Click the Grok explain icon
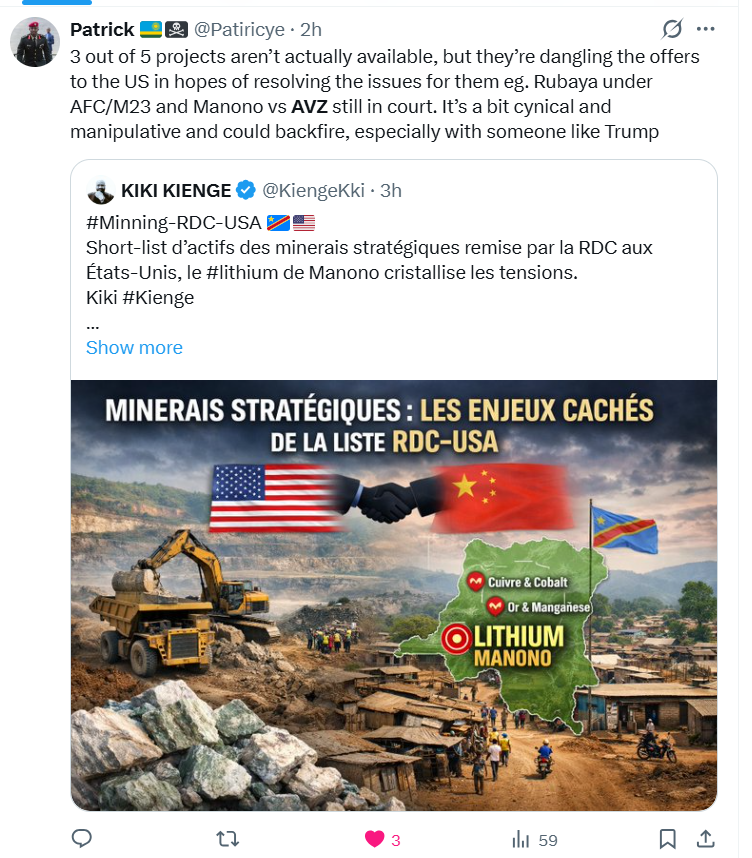The width and height of the screenshot is (752, 858). pyautogui.click(x=673, y=29)
